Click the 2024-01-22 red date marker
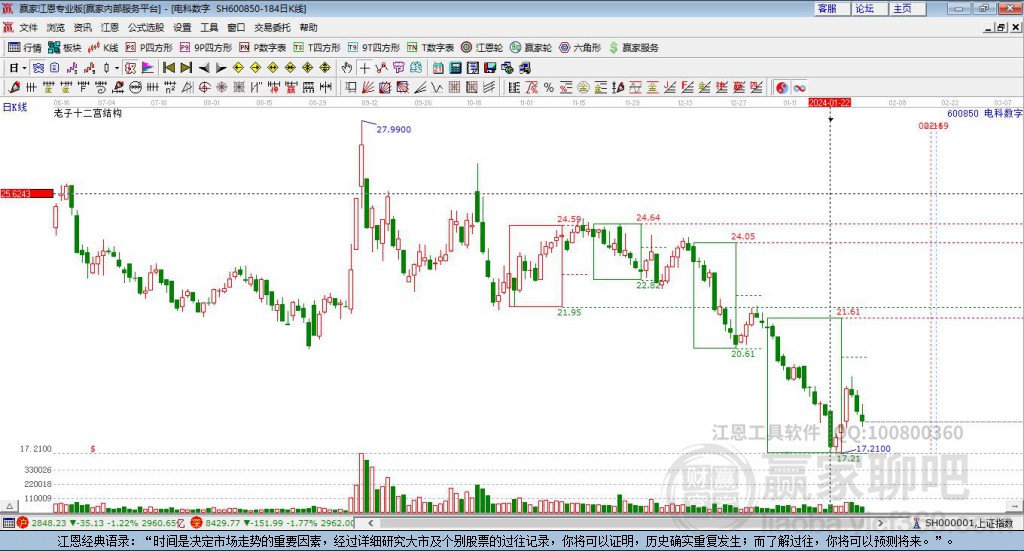The width and height of the screenshot is (1024, 551). click(x=829, y=103)
